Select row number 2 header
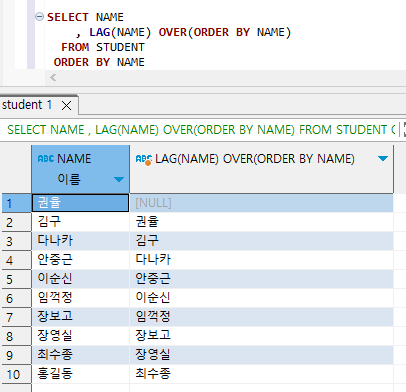 point(17,222)
